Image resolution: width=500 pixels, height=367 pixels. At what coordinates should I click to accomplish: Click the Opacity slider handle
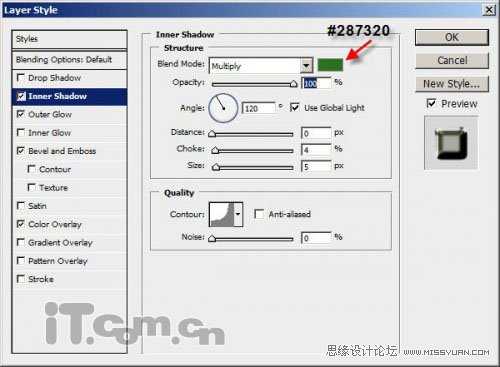pos(293,84)
